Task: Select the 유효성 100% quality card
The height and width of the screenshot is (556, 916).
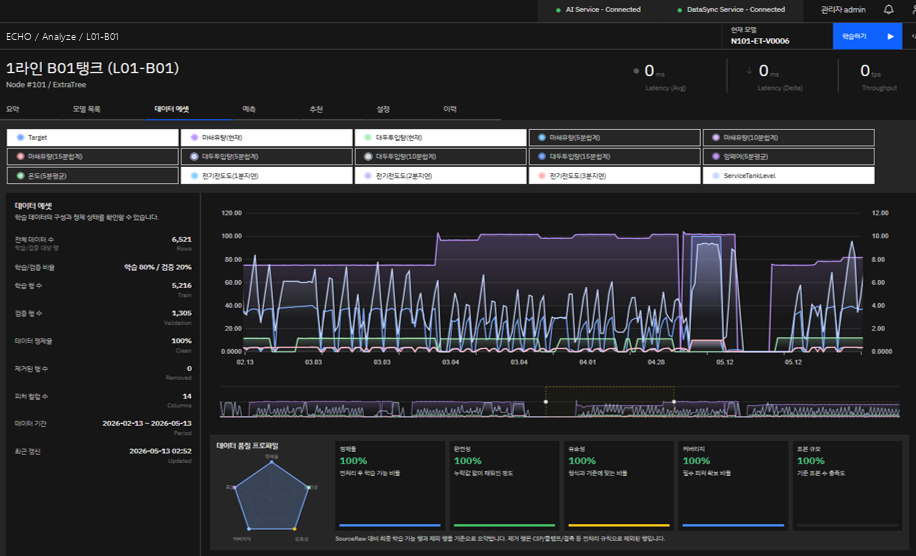Action: point(619,485)
